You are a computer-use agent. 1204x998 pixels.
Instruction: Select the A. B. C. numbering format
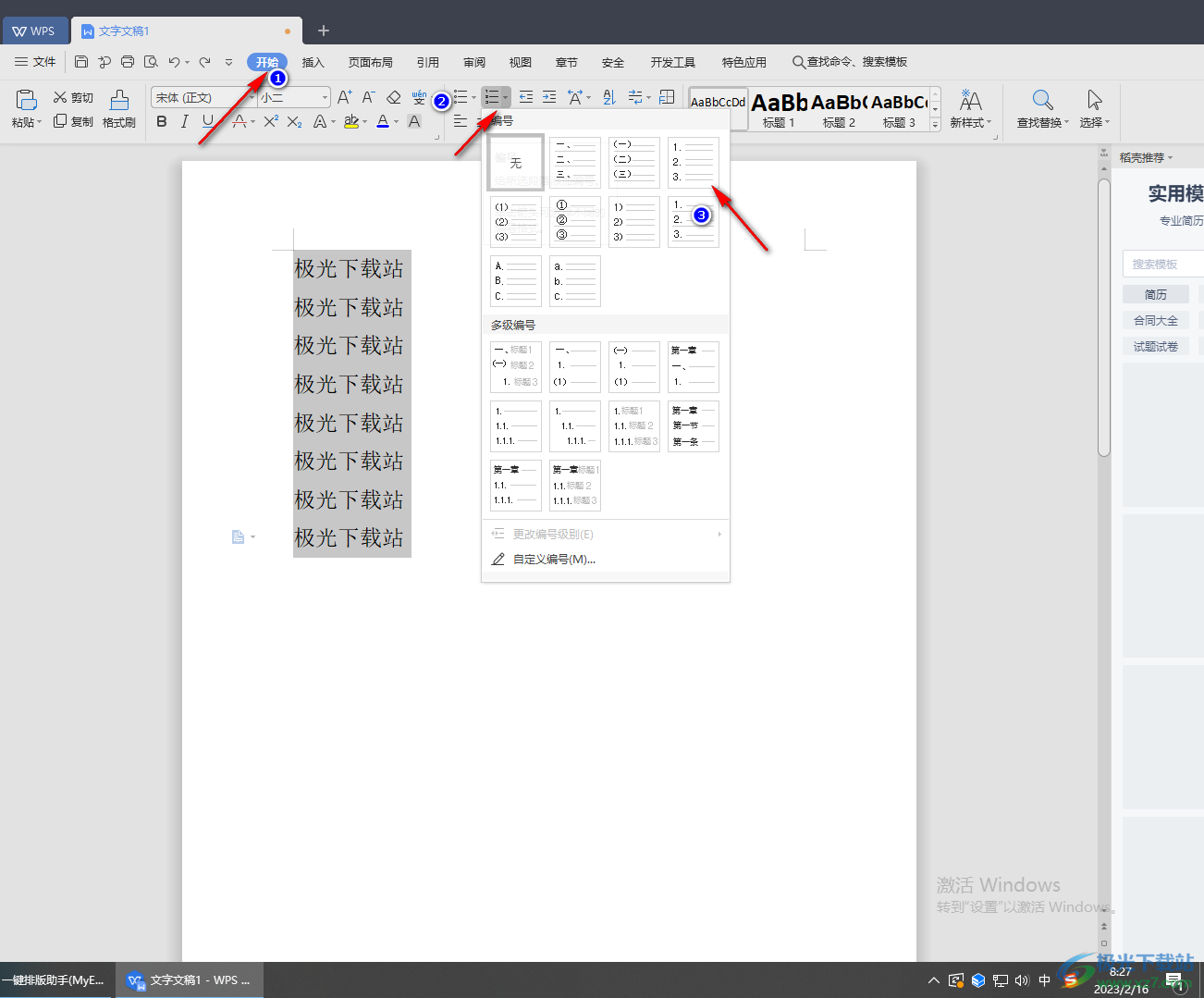516,281
